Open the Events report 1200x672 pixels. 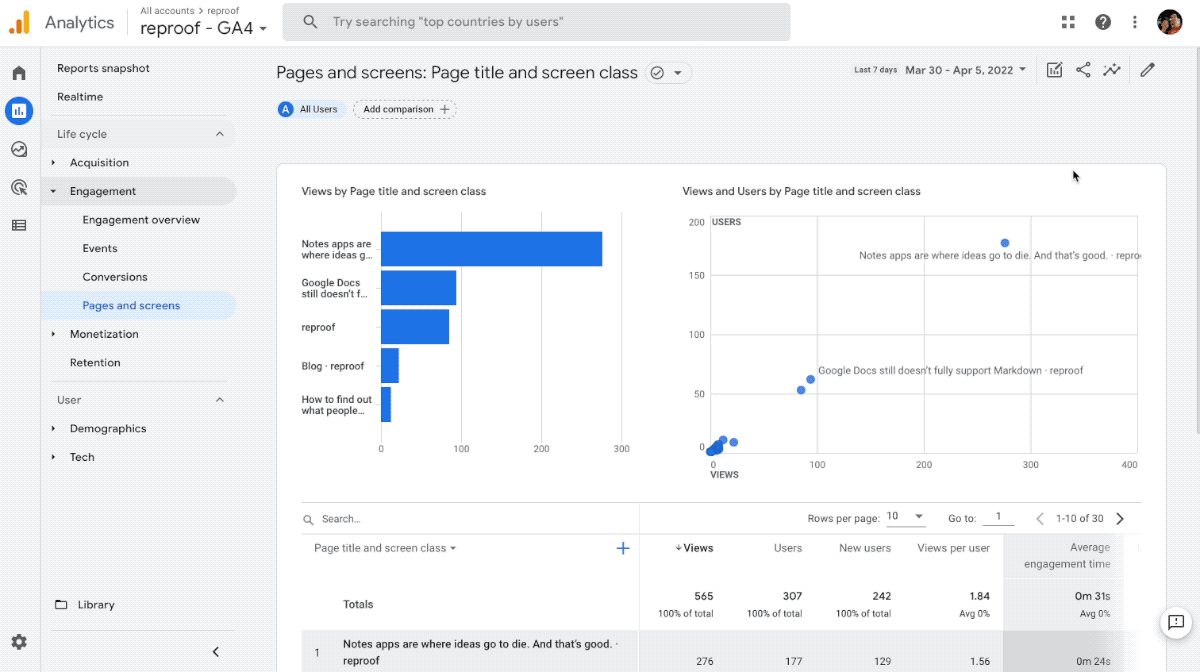100,248
